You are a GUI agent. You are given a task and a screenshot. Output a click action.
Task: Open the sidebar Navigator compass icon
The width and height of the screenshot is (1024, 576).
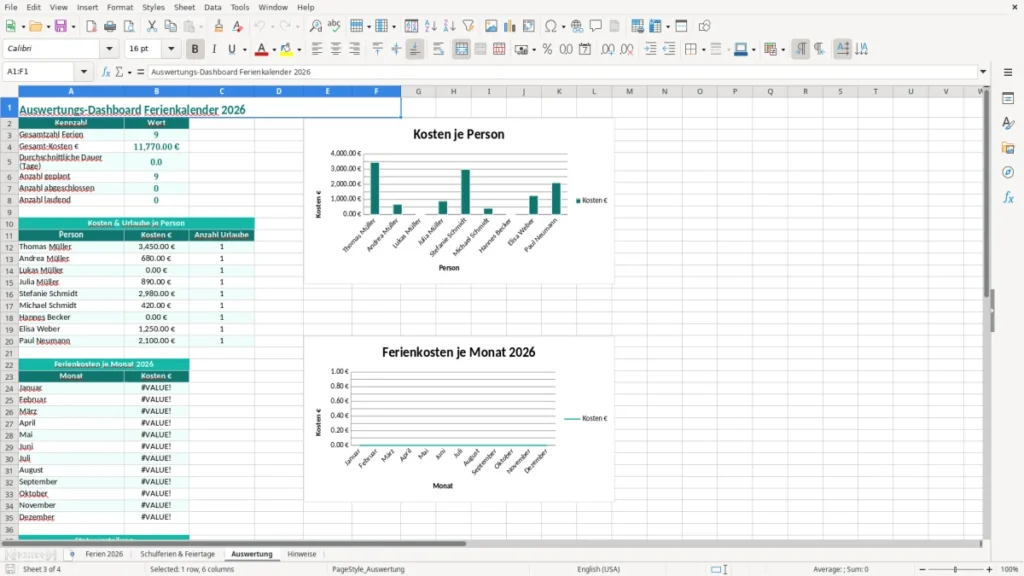1008,172
